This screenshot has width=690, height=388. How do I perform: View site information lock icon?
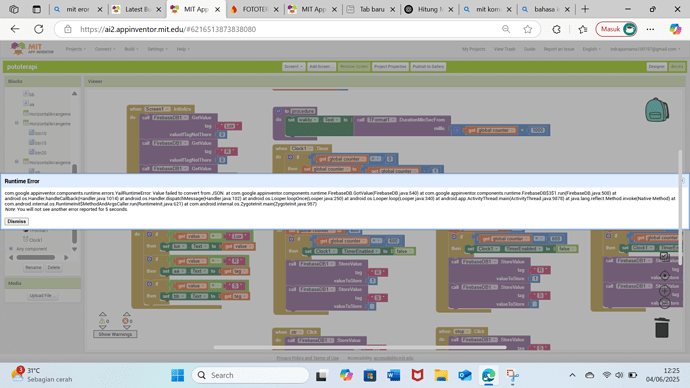68,29
